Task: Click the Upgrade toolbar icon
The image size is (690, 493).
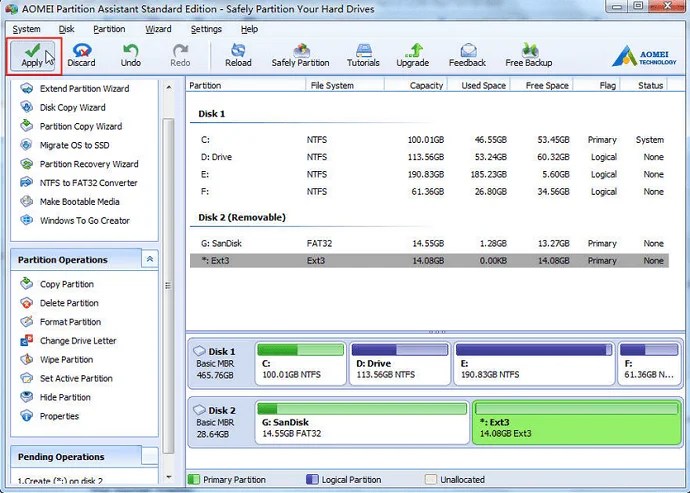Action: pyautogui.click(x=413, y=56)
